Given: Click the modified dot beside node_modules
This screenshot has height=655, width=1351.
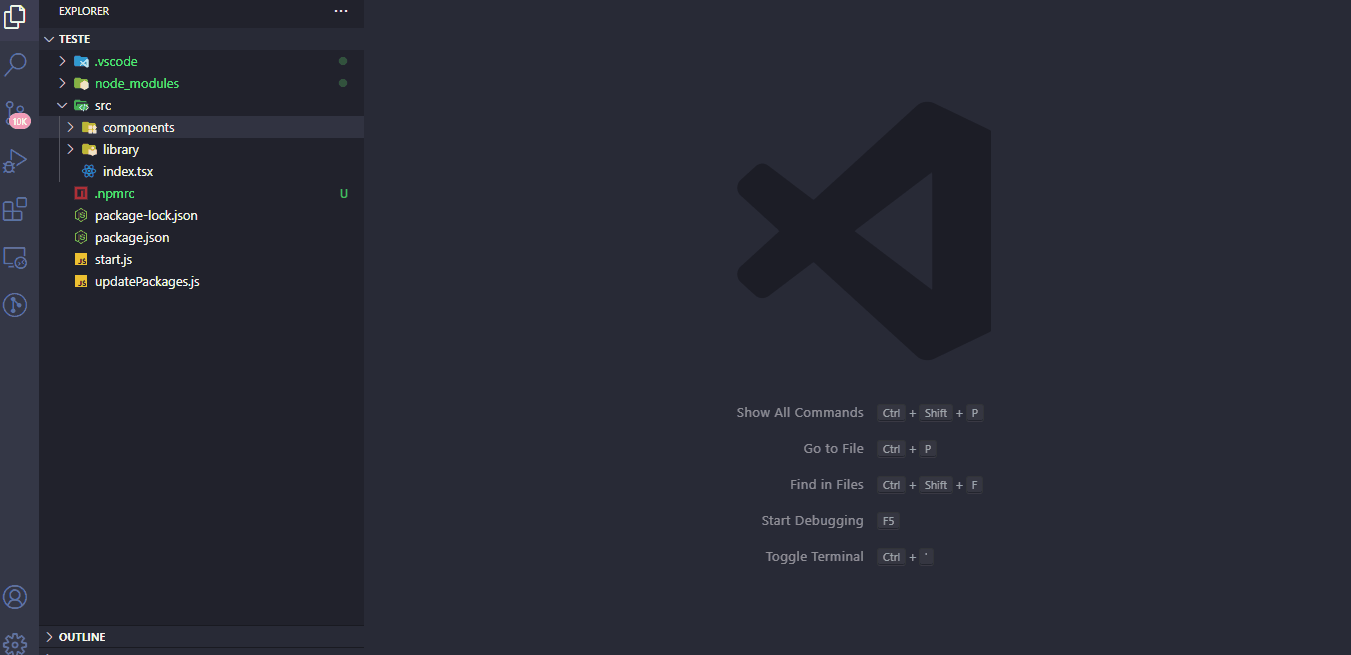Looking at the screenshot, I should tap(343, 83).
